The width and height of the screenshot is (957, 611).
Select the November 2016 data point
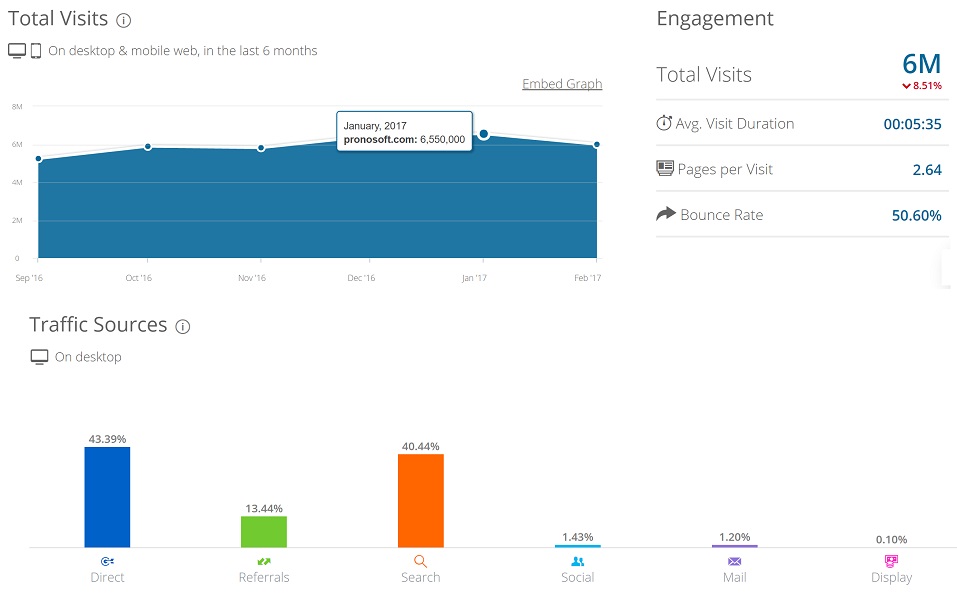tap(261, 148)
